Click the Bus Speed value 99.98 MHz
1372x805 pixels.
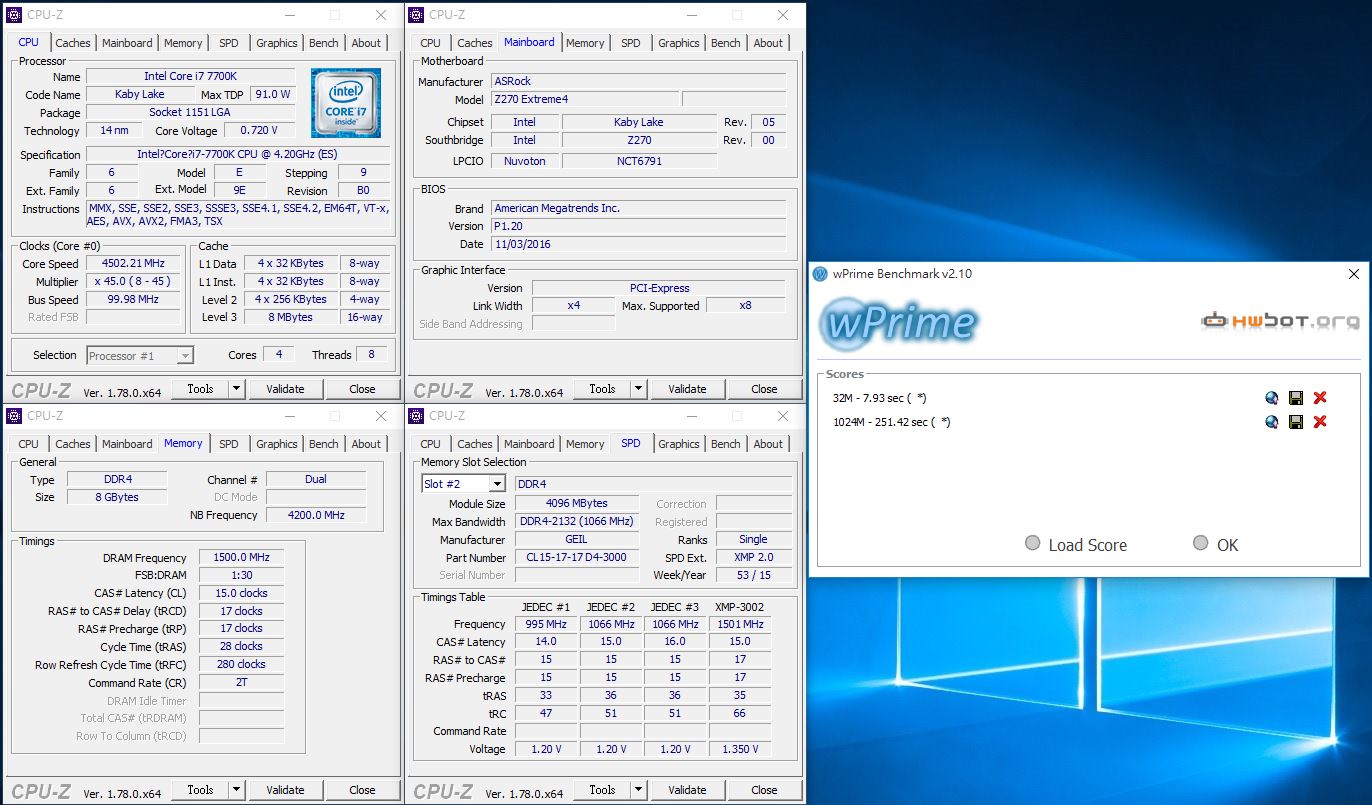(132, 300)
